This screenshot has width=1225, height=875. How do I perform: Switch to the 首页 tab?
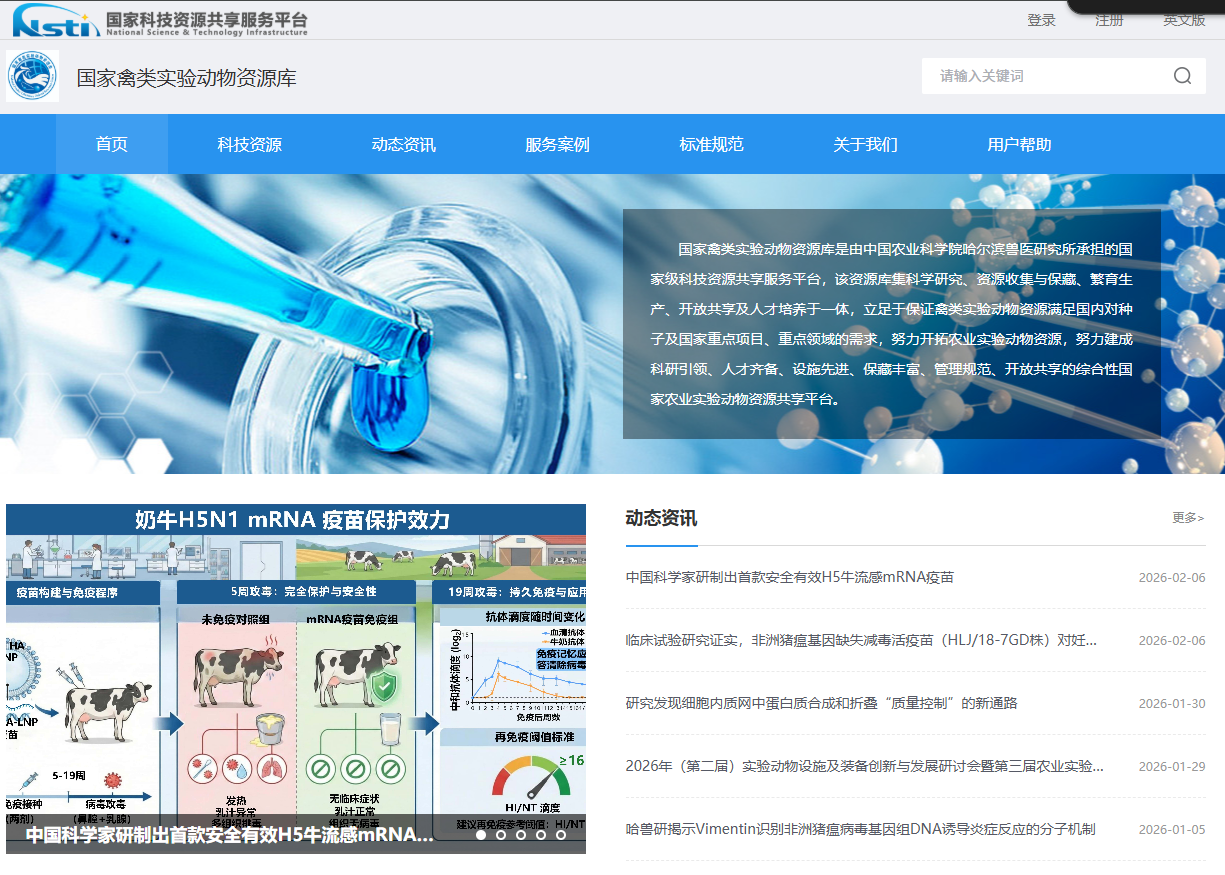[111, 143]
